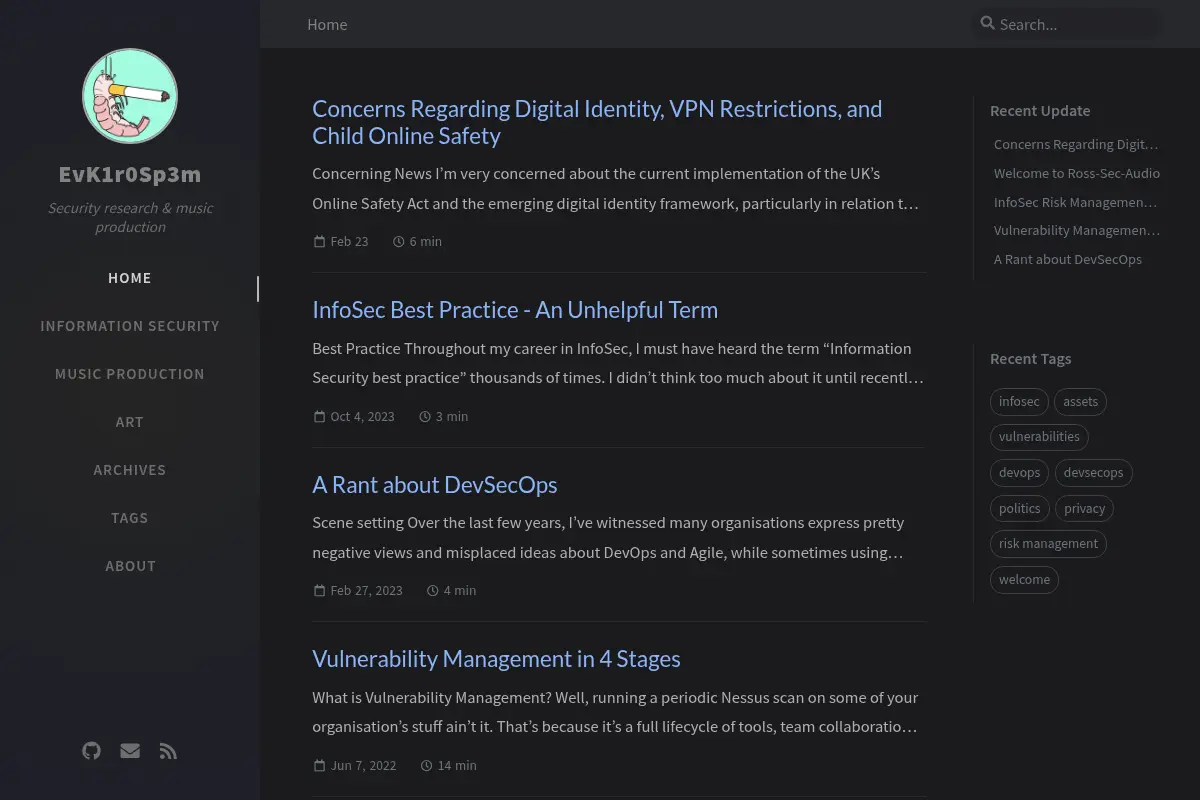
Task: Click the search magnifier icon
Action: click(x=988, y=23)
